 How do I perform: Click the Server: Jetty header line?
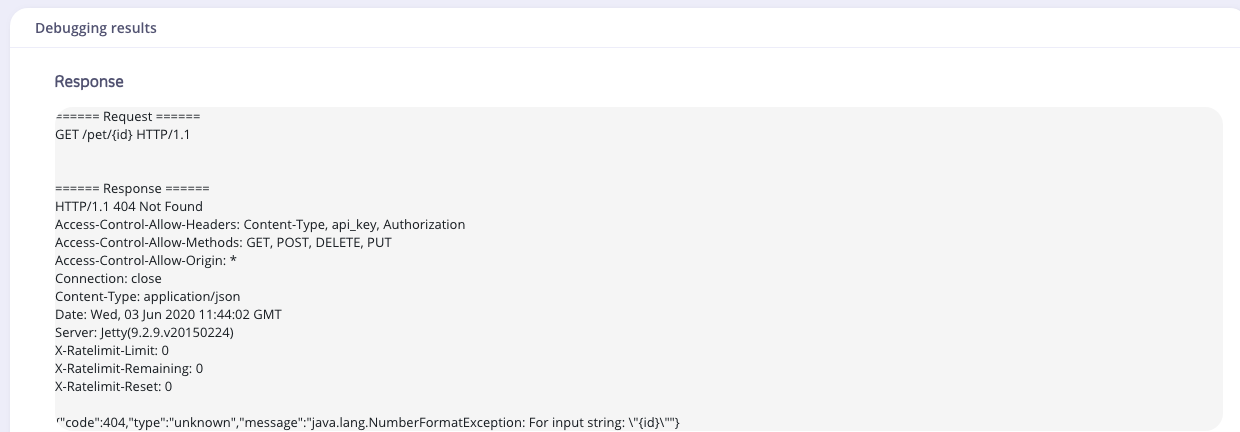point(144,332)
